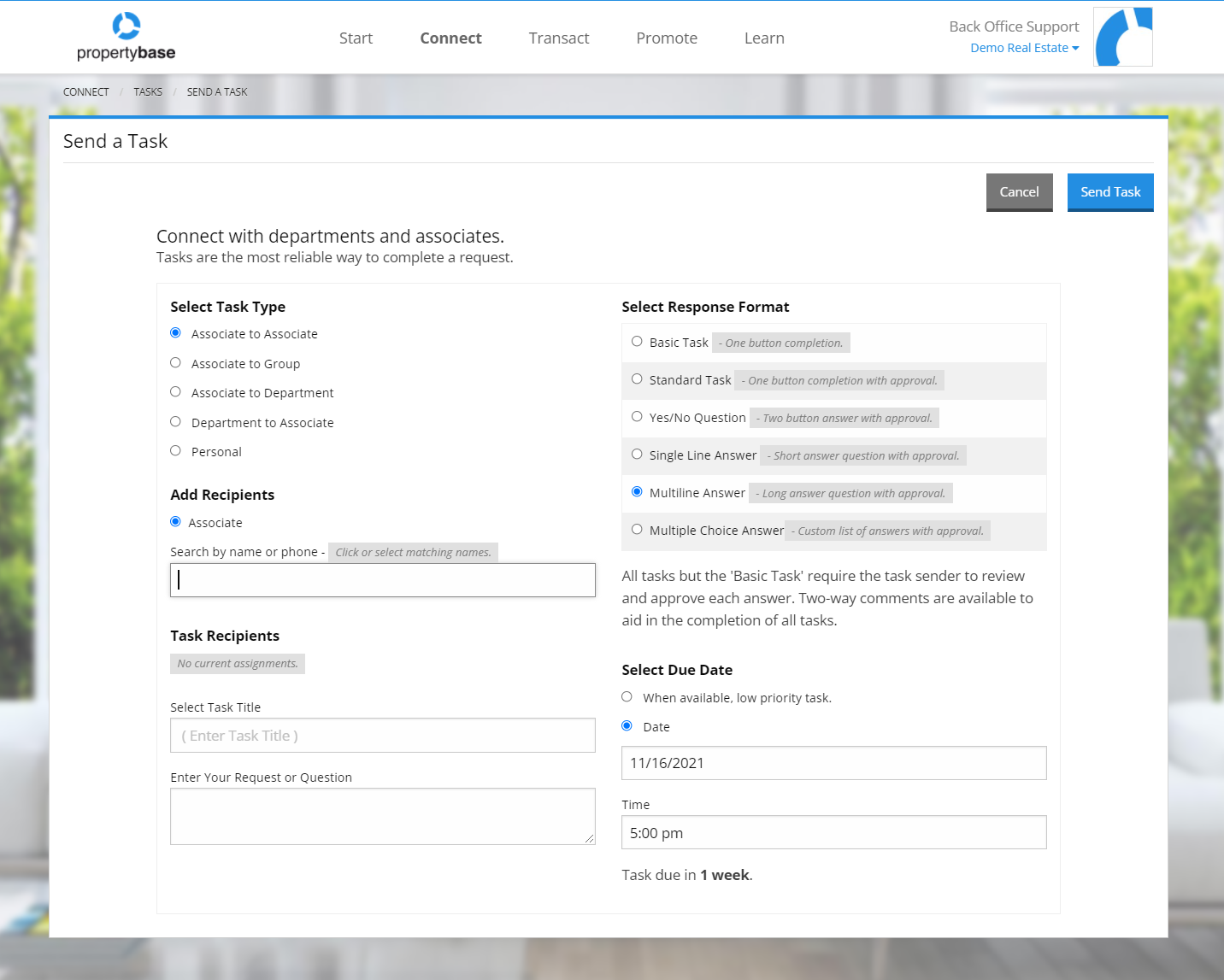Open the Transact navigation menu
Viewport: 1224px width, 980px height.
pyautogui.click(x=559, y=38)
